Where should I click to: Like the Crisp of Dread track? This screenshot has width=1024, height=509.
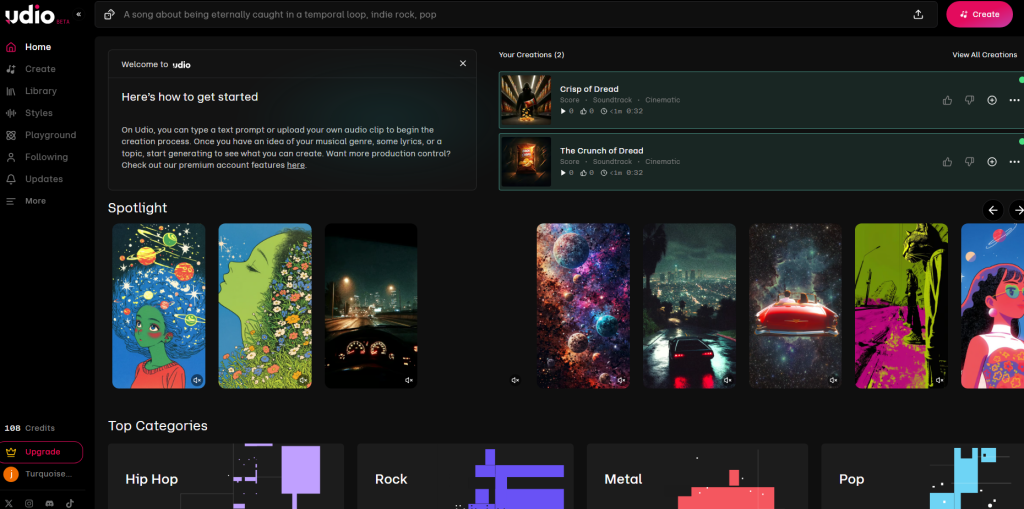pyautogui.click(x=947, y=100)
